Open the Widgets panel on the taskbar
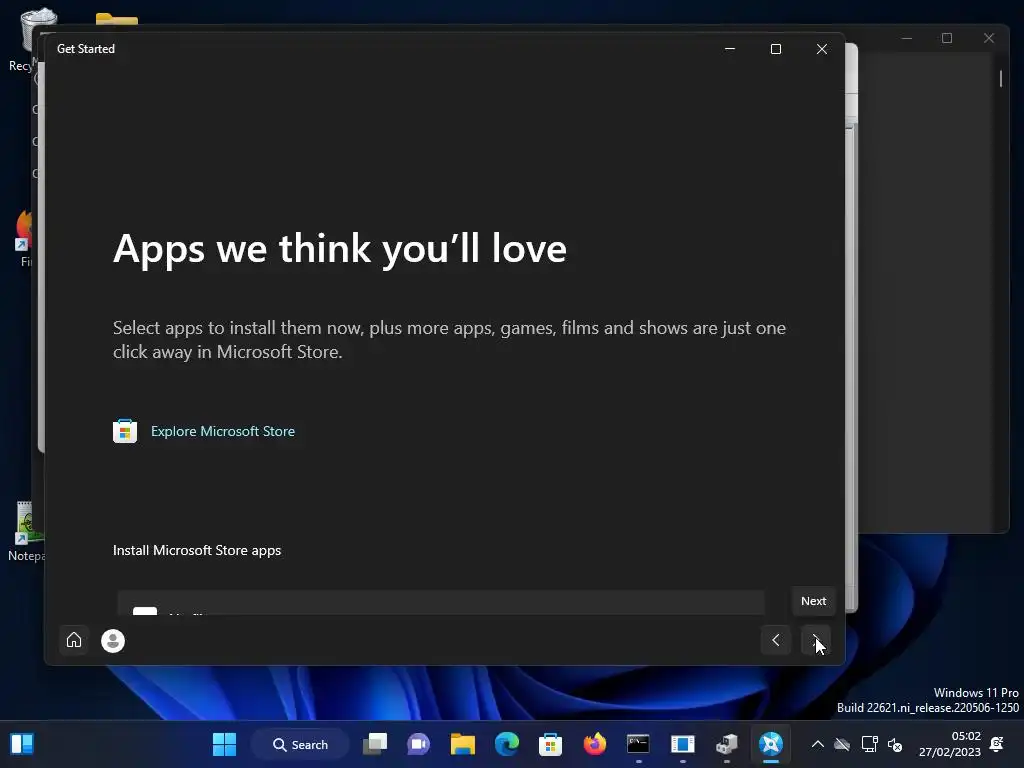Image resolution: width=1024 pixels, height=768 pixels. tap(22, 744)
